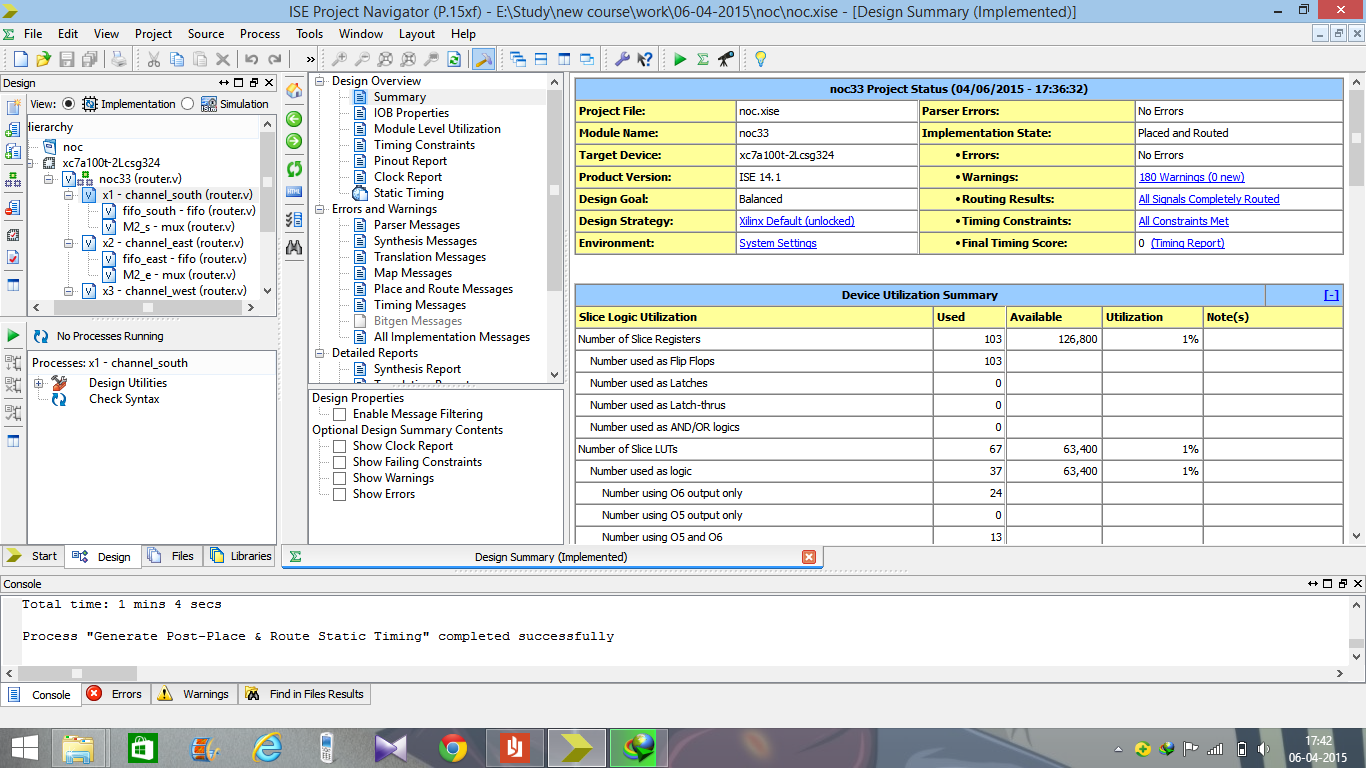Click the green forward arrow in summary sidebar
Image resolution: width=1366 pixels, height=768 pixels.
pos(294,141)
